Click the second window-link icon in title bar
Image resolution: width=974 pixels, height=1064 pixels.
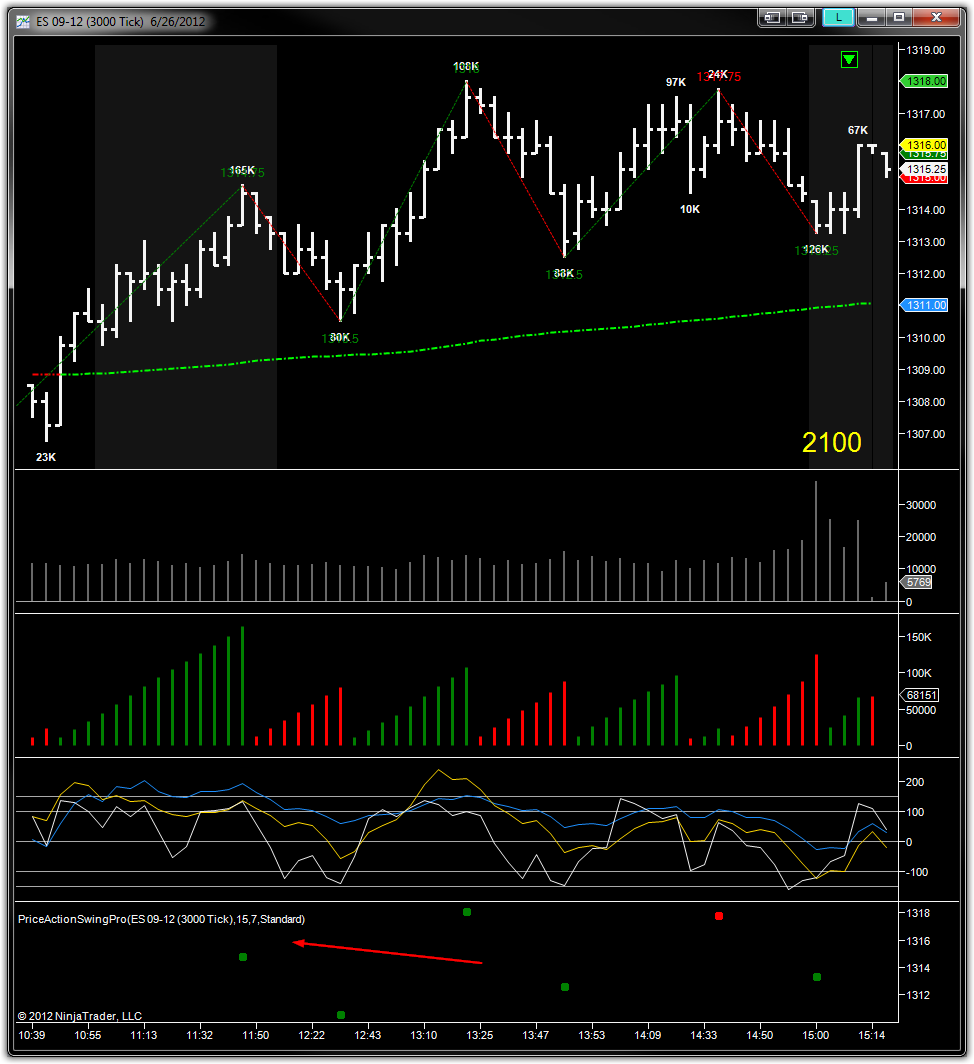pyautogui.click(x=800, y=18)
